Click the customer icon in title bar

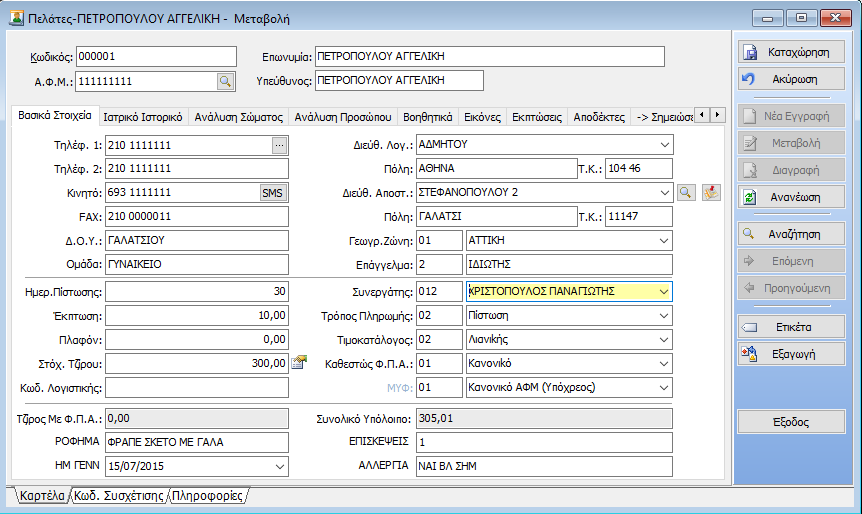point(16,18)
